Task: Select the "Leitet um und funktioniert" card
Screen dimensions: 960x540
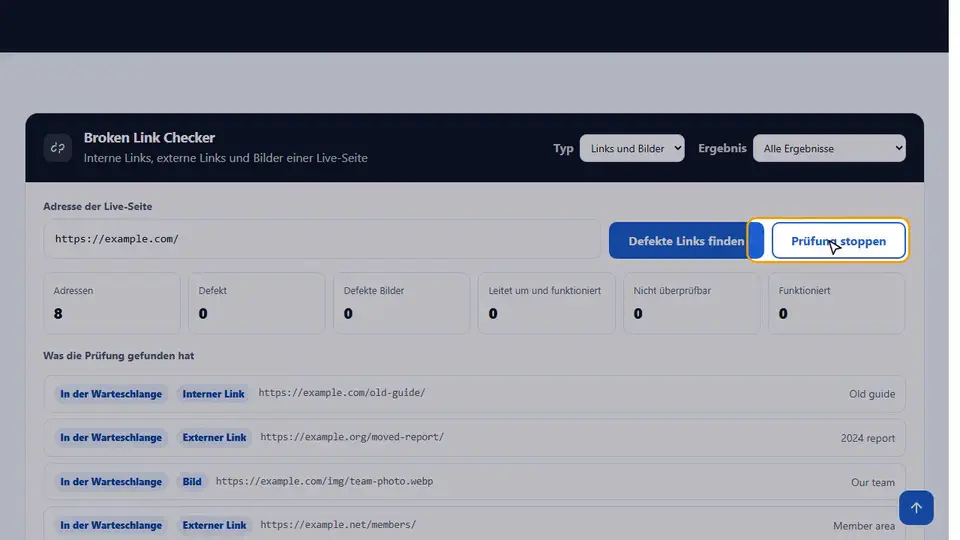Action: (546, 303)
